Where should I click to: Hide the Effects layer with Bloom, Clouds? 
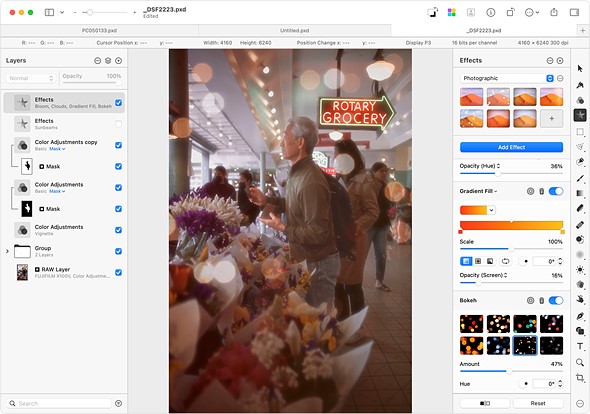click(x=119, y=103)
